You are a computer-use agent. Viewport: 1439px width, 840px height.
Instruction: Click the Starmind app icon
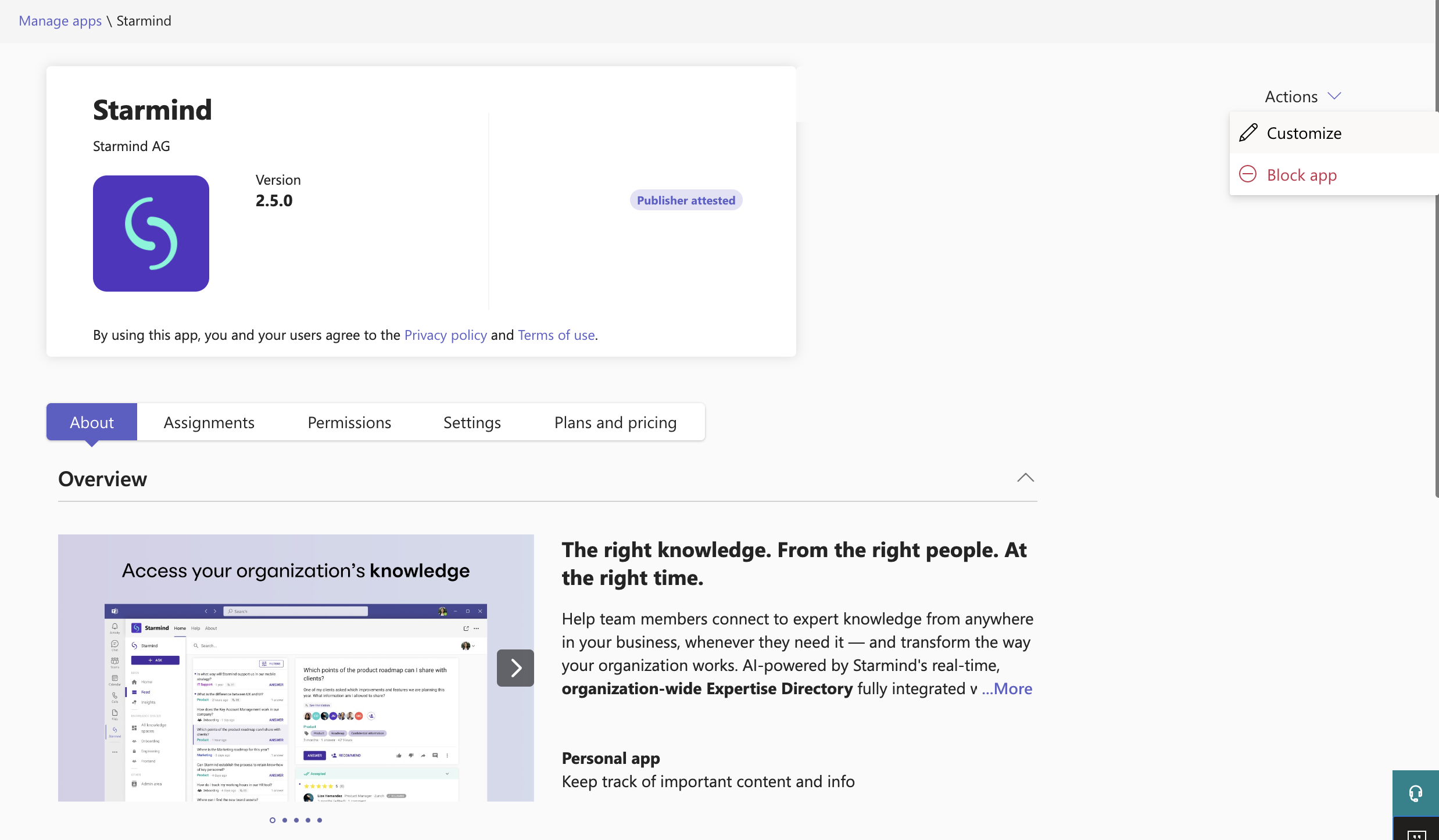[x=152, y=233]
